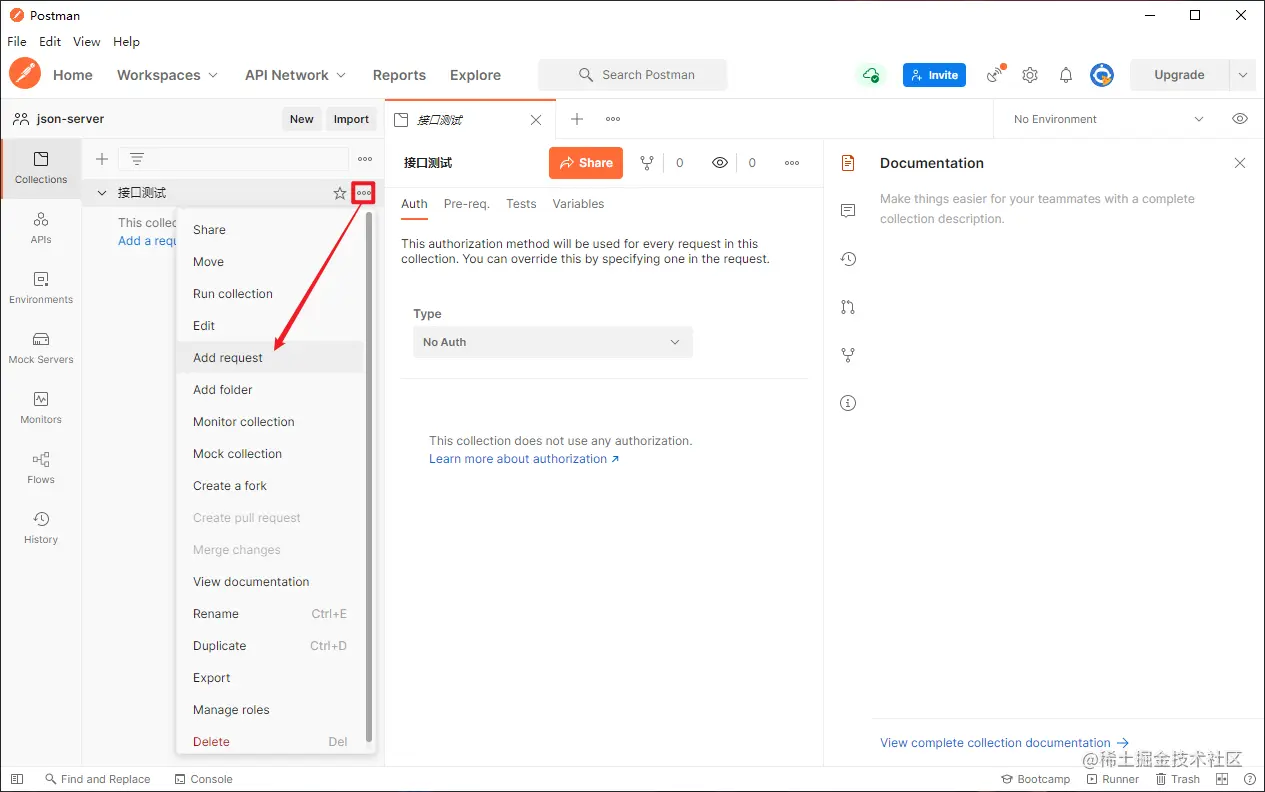Click the Search Postman field

[x=632, y=75]
